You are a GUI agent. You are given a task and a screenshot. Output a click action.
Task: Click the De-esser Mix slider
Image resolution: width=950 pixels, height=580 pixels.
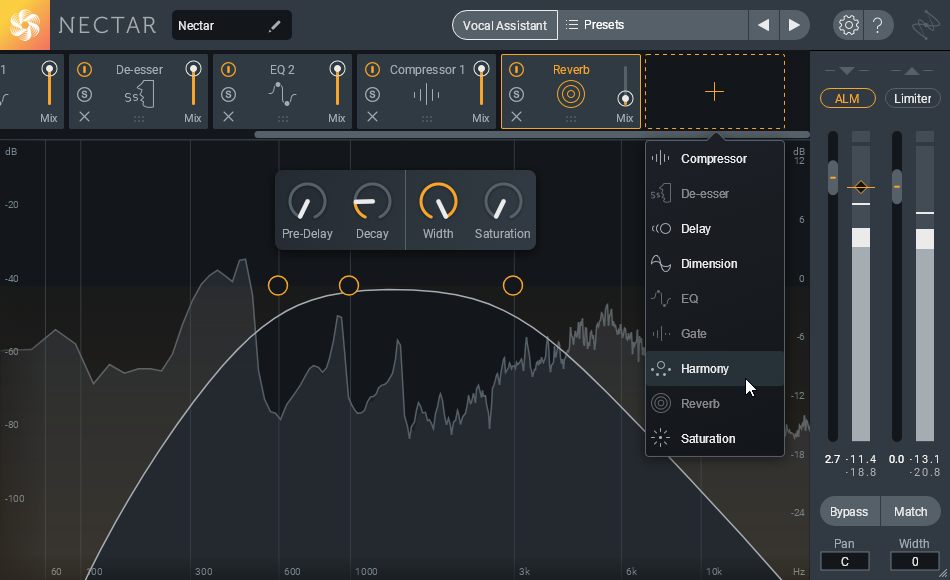click(x=193, y=86)
